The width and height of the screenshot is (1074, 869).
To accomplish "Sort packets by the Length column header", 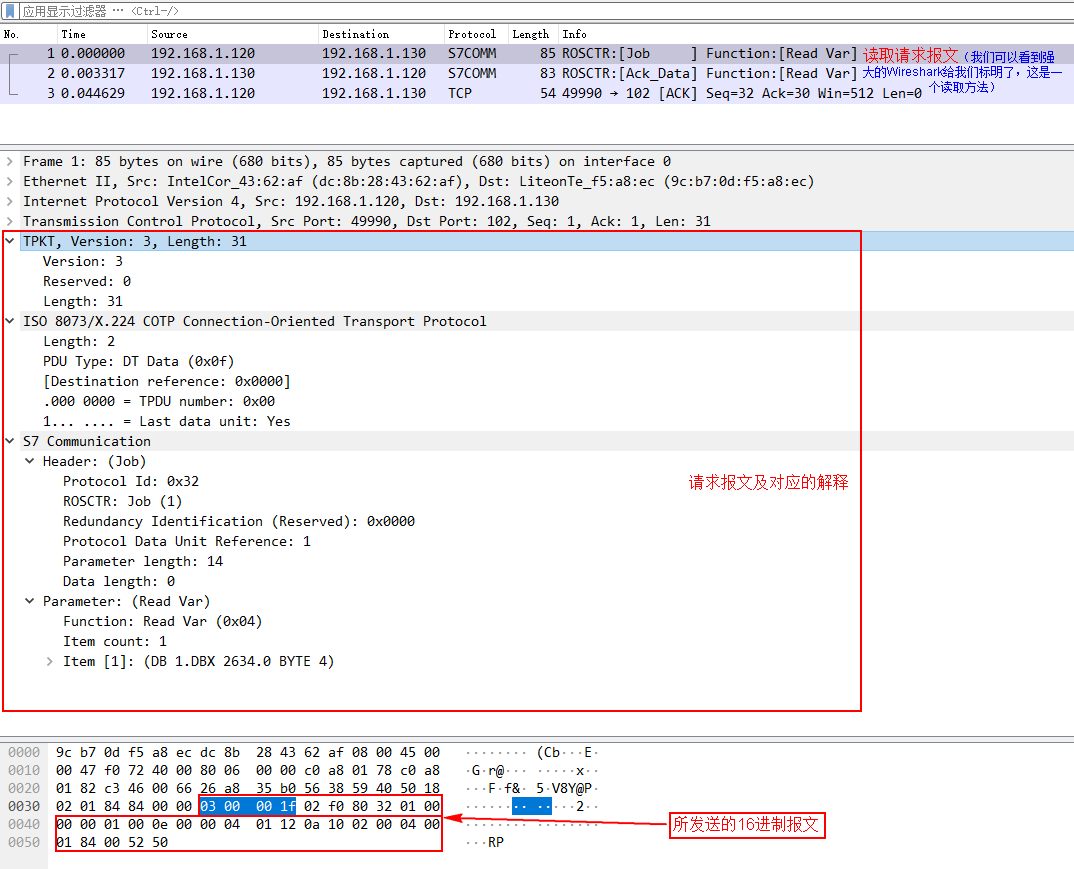I will [533, 34].
